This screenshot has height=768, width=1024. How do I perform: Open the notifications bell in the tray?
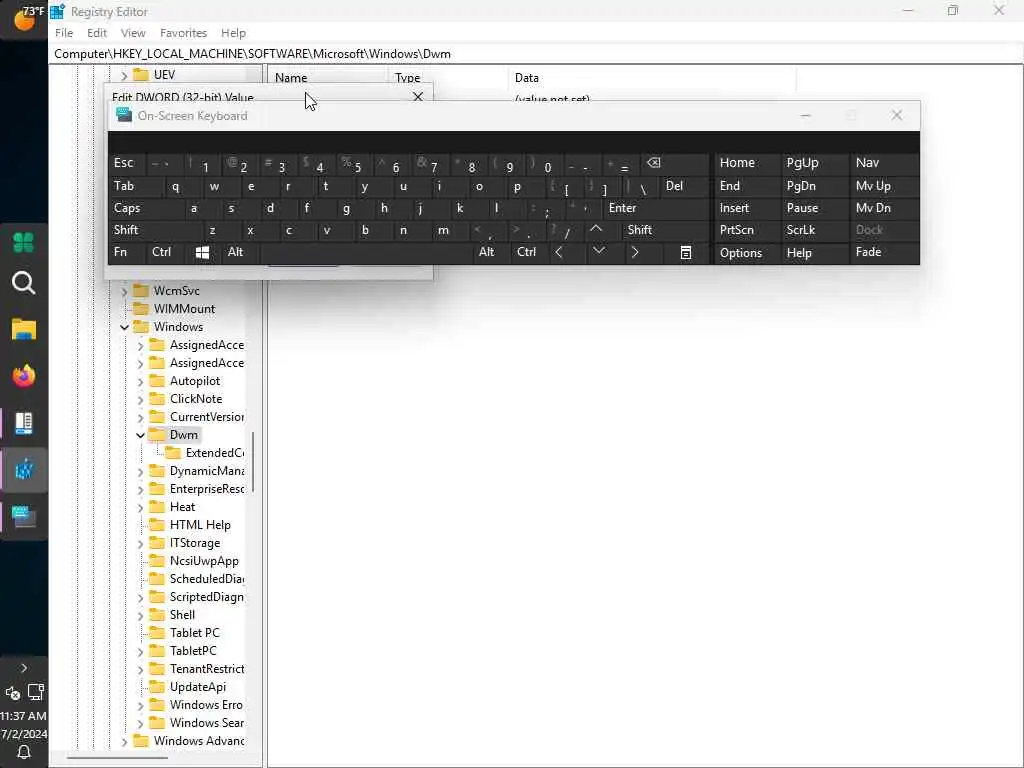pos(24,753)
